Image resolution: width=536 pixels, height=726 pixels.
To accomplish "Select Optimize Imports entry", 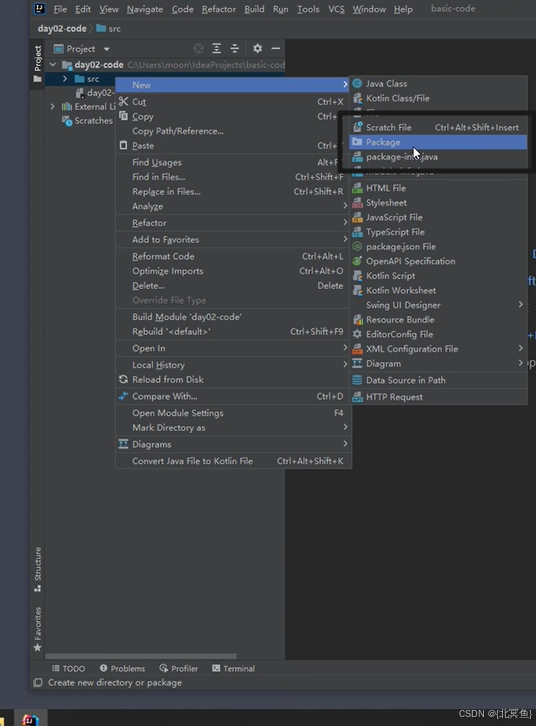I will 232,271.
